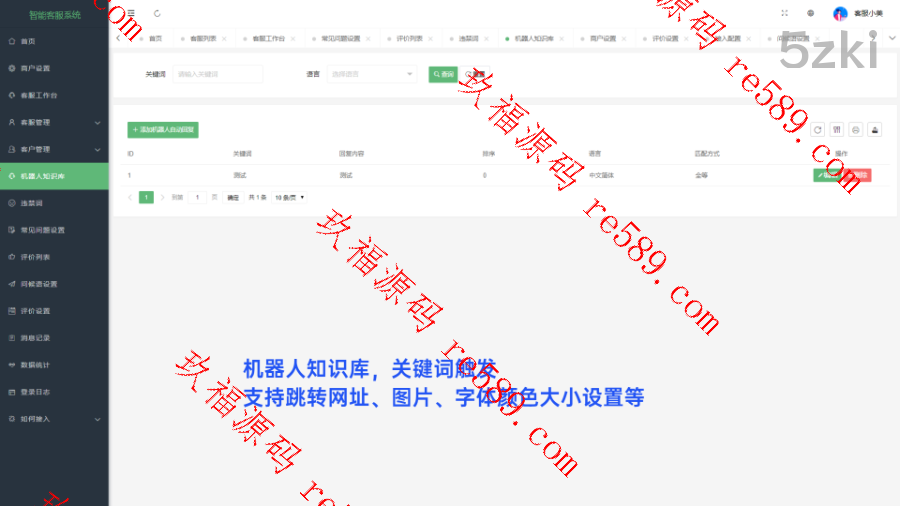Toggle the sidebar collapse hamburger icon
The width and height of the screenshot is (900, 506).
[x=131, y=13]
